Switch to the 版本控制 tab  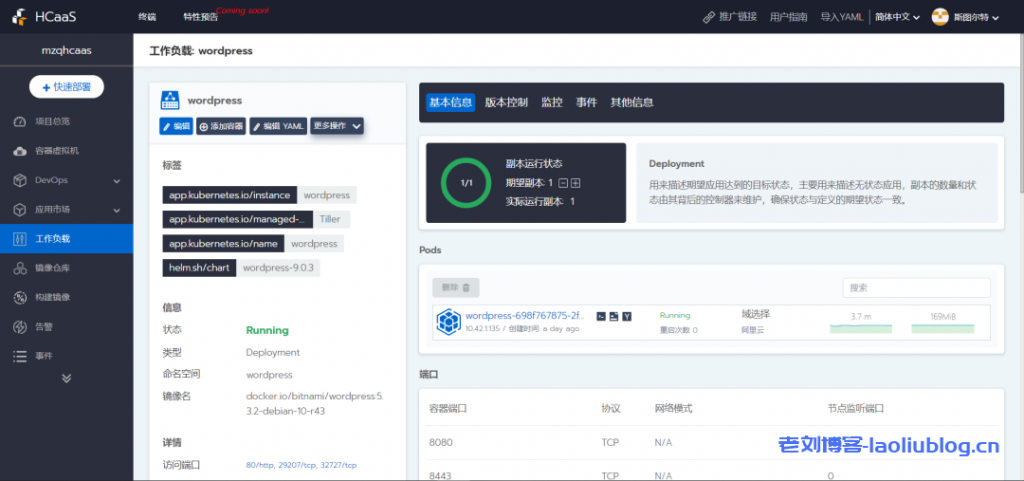506,102
